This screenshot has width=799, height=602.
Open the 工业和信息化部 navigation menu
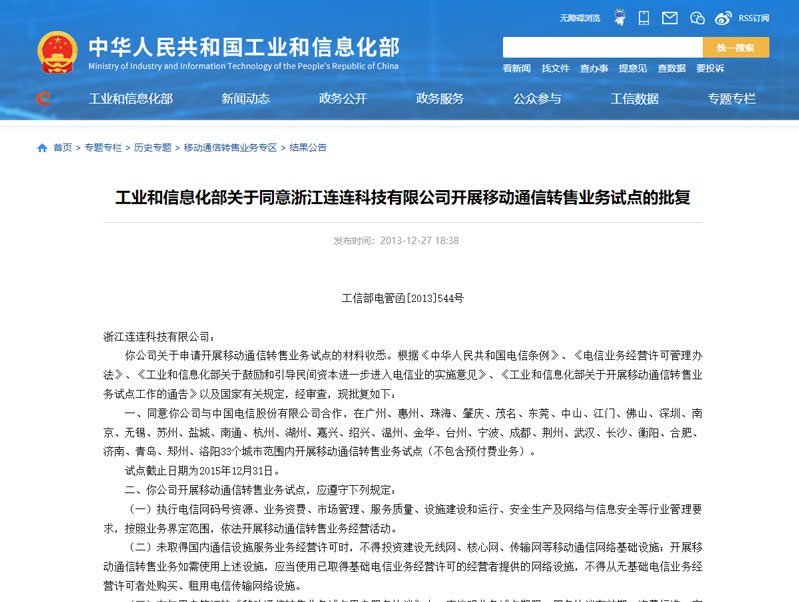coord(131,98)
